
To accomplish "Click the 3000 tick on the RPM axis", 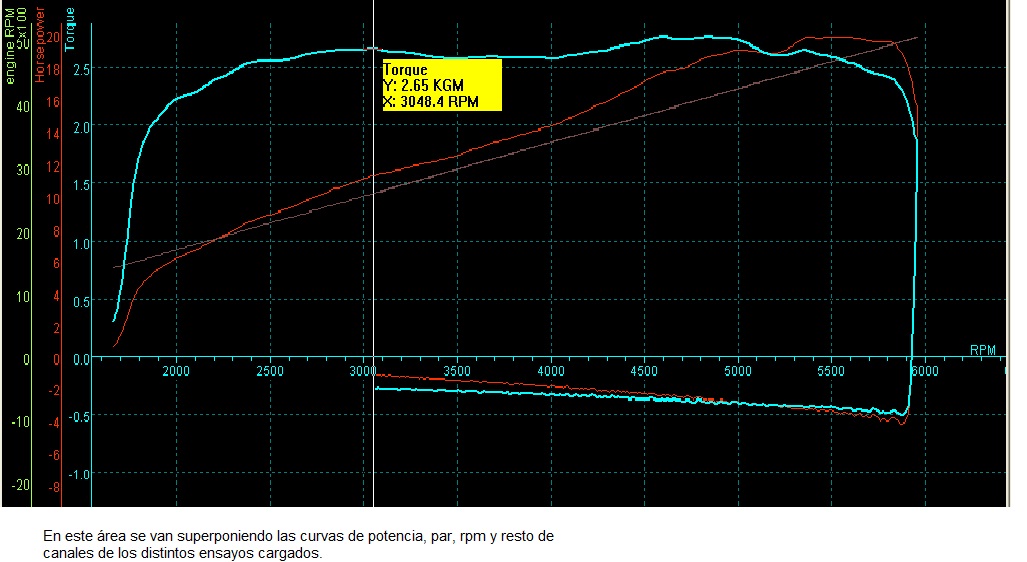I will (x=362, y=371).
